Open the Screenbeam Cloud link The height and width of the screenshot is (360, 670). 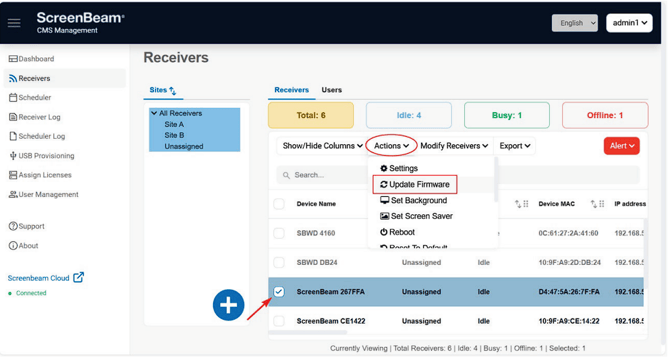click(38, 278)
